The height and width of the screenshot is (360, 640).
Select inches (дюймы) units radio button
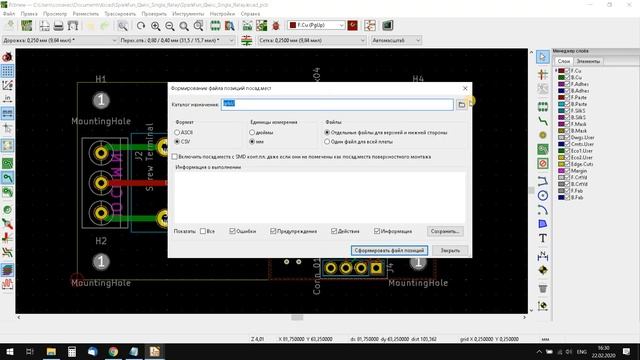click(x=252, y=133)
